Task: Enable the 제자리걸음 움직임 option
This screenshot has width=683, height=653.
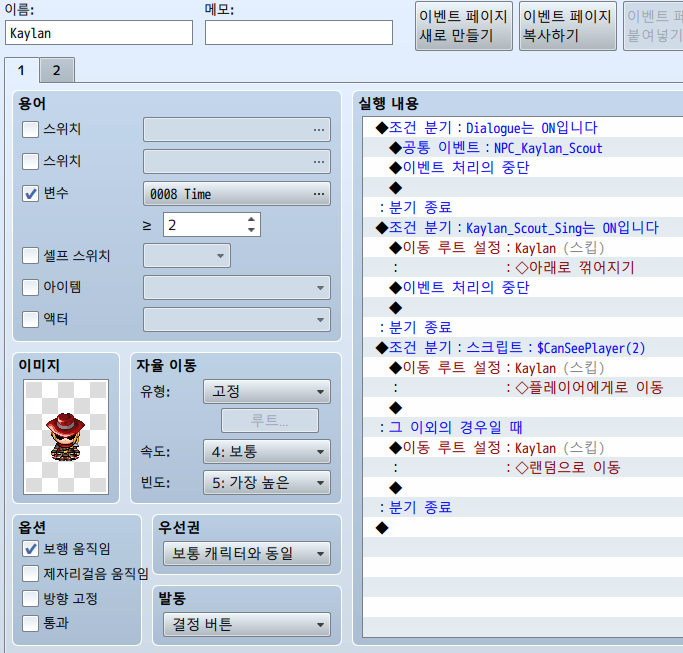Action: click(x=30, y=574)
